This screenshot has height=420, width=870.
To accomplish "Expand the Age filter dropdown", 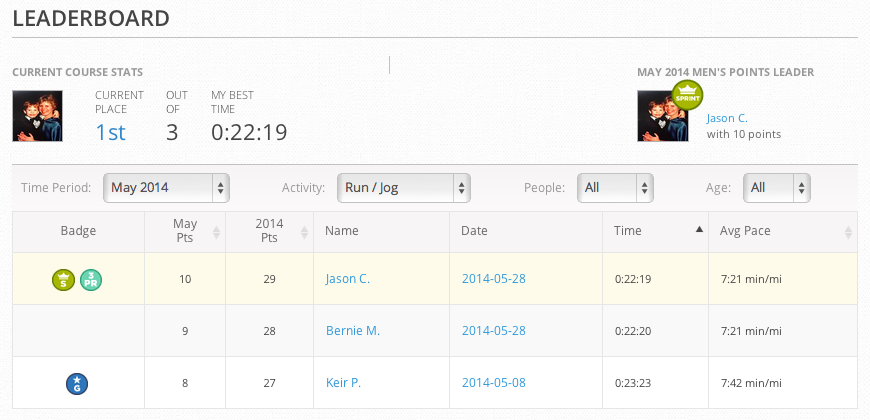I will [x=776, y=187].
